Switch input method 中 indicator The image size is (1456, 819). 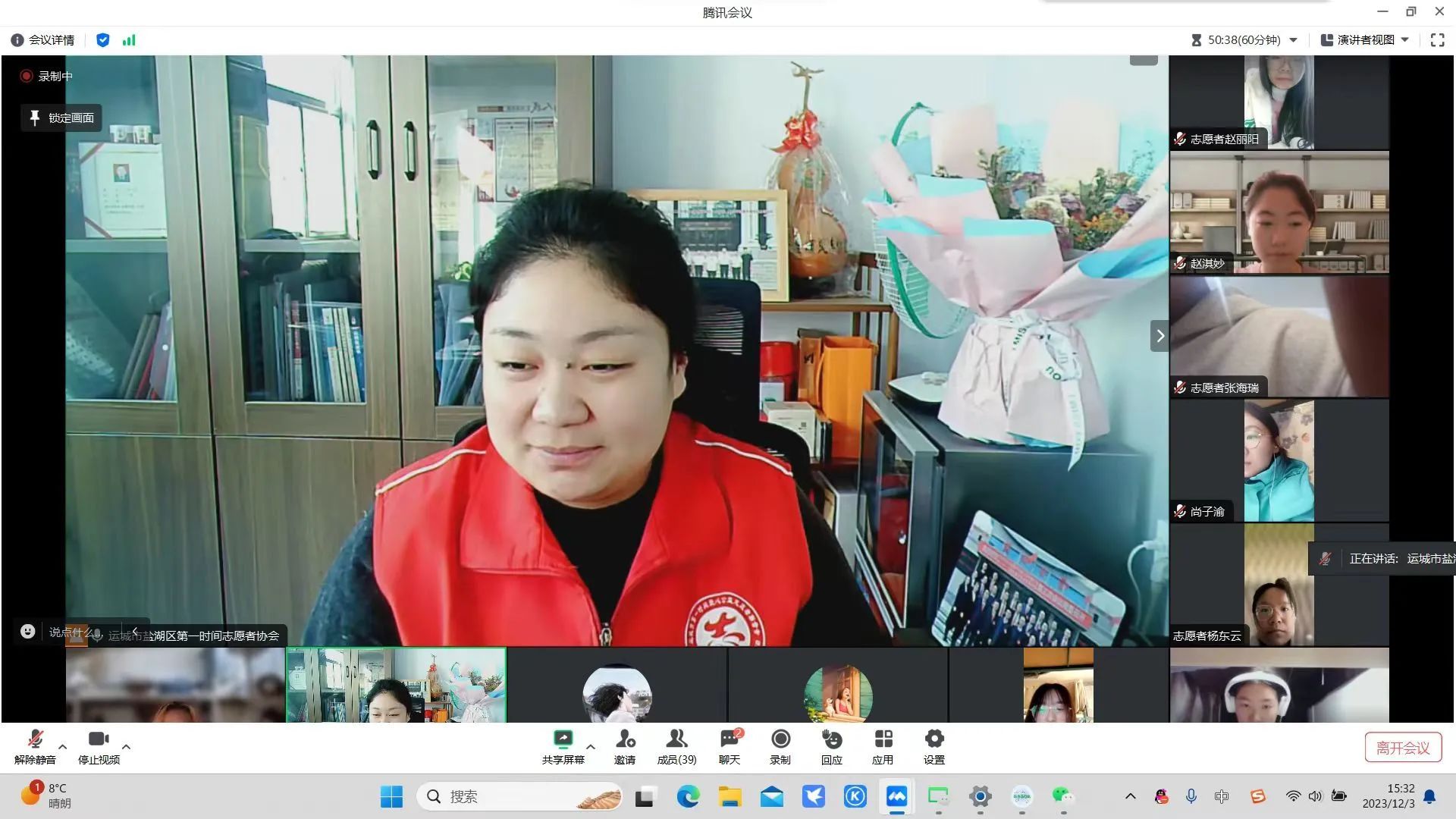point(1222,796)
